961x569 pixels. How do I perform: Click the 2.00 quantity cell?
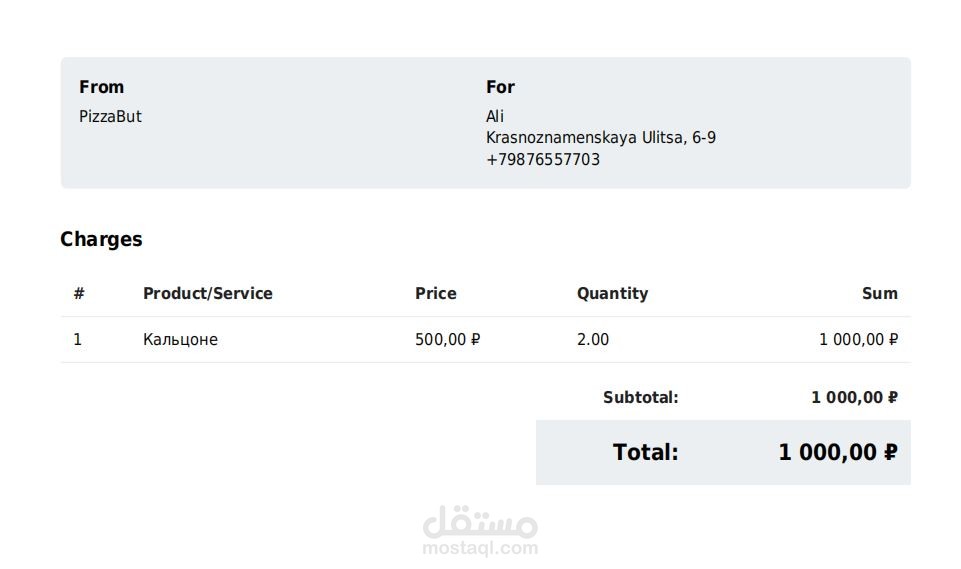point(592,340)
